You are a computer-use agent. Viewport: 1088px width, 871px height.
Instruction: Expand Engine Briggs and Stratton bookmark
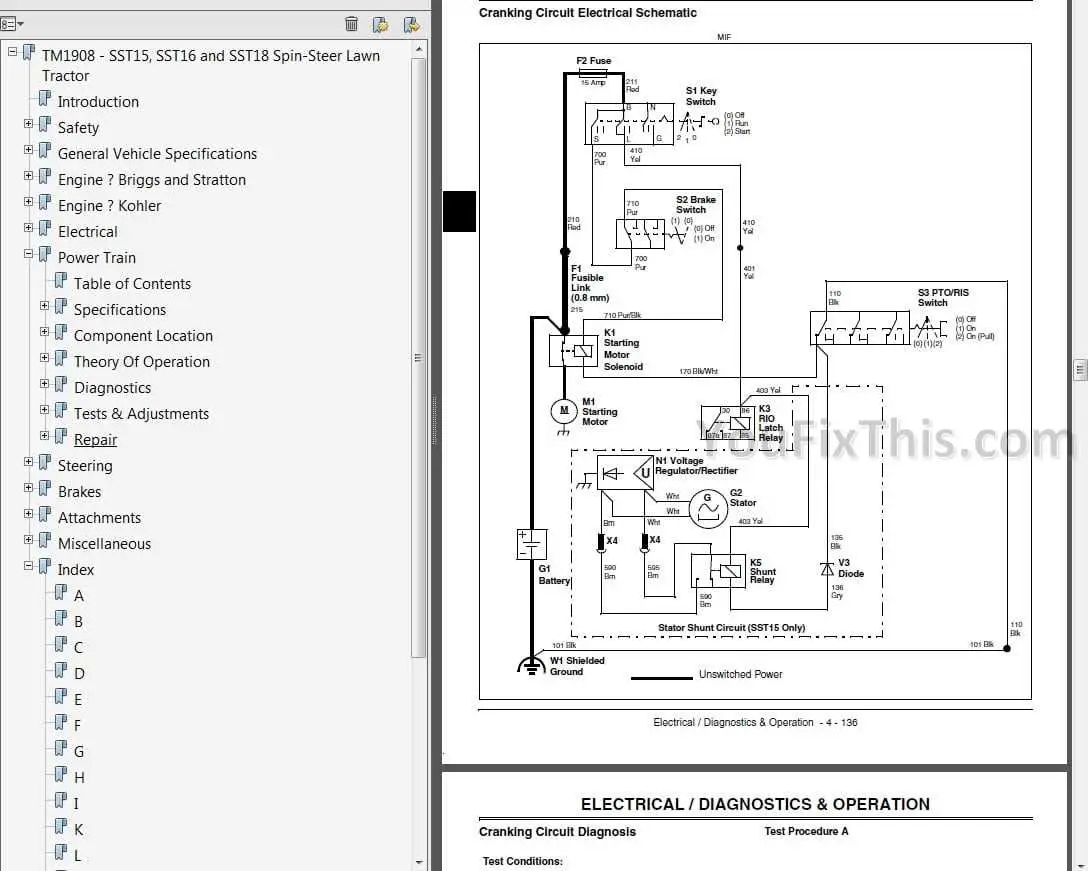pyautogui.click(x=28, y=176)
